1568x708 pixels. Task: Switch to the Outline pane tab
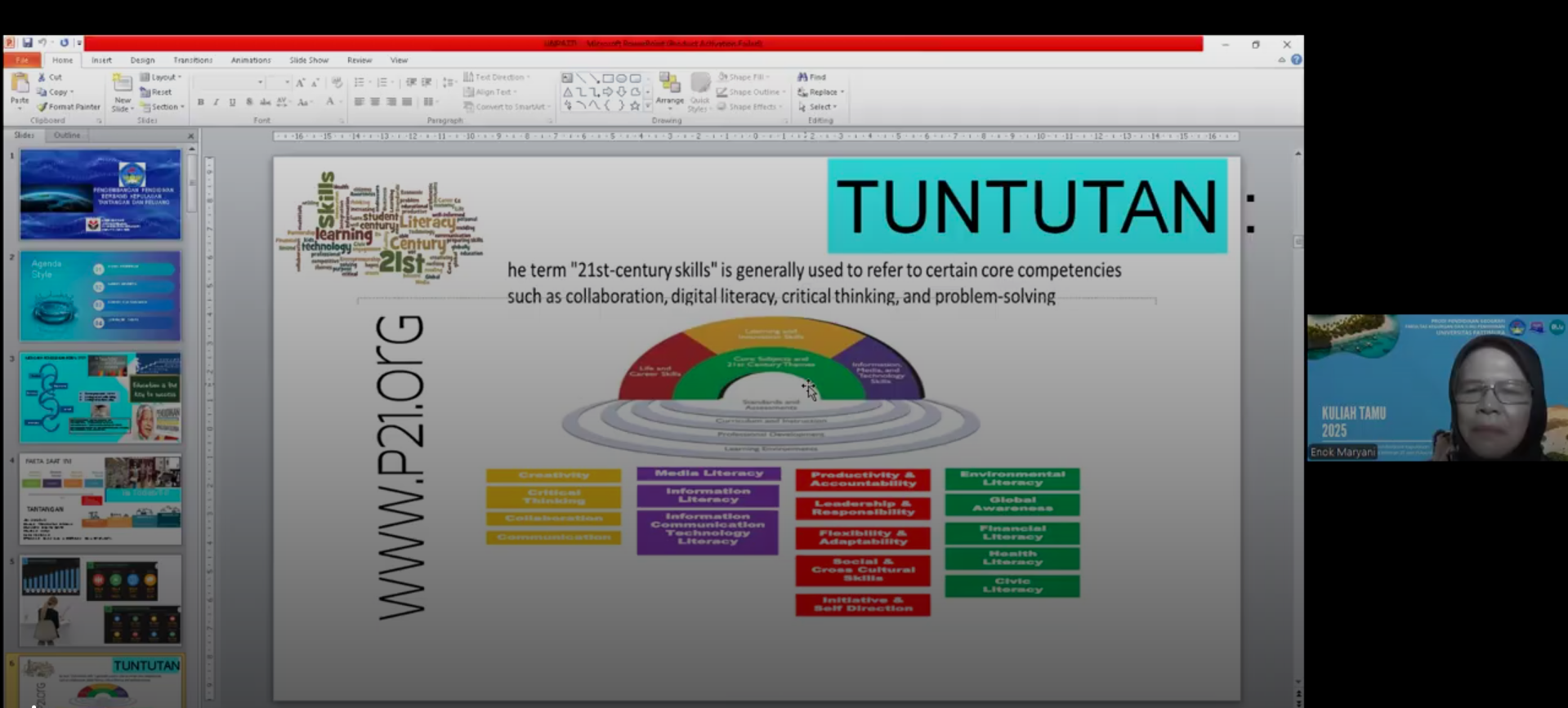point(67,136)
